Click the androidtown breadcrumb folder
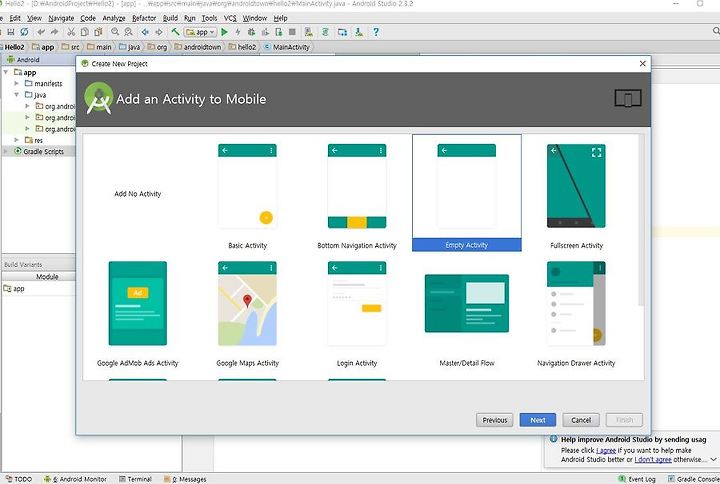 [x=198, y=47]
